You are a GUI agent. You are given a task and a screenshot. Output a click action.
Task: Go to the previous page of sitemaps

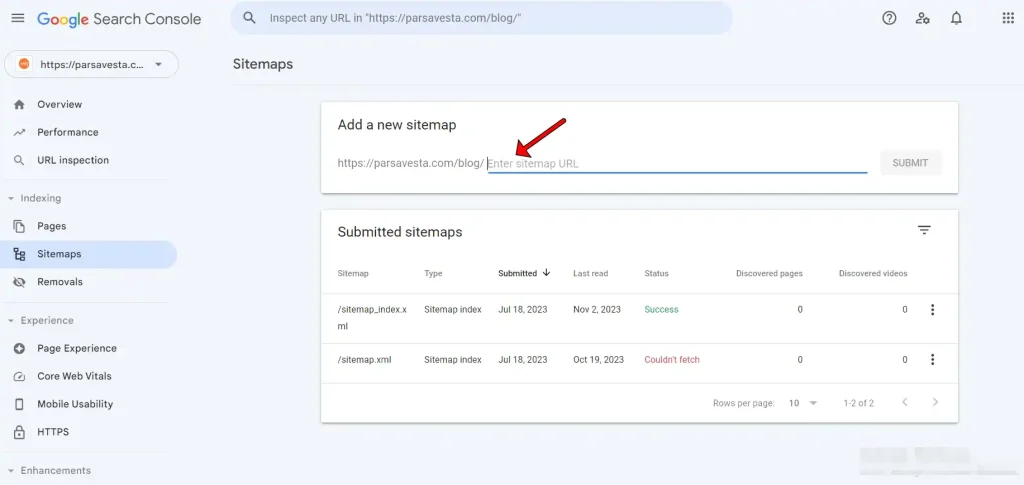(904, 402)
